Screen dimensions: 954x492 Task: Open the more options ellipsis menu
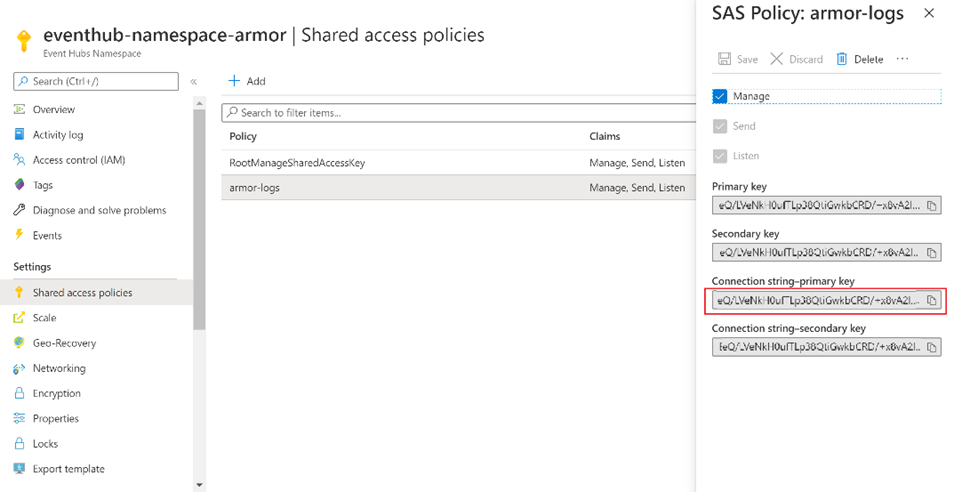click(x=903, y=59)
